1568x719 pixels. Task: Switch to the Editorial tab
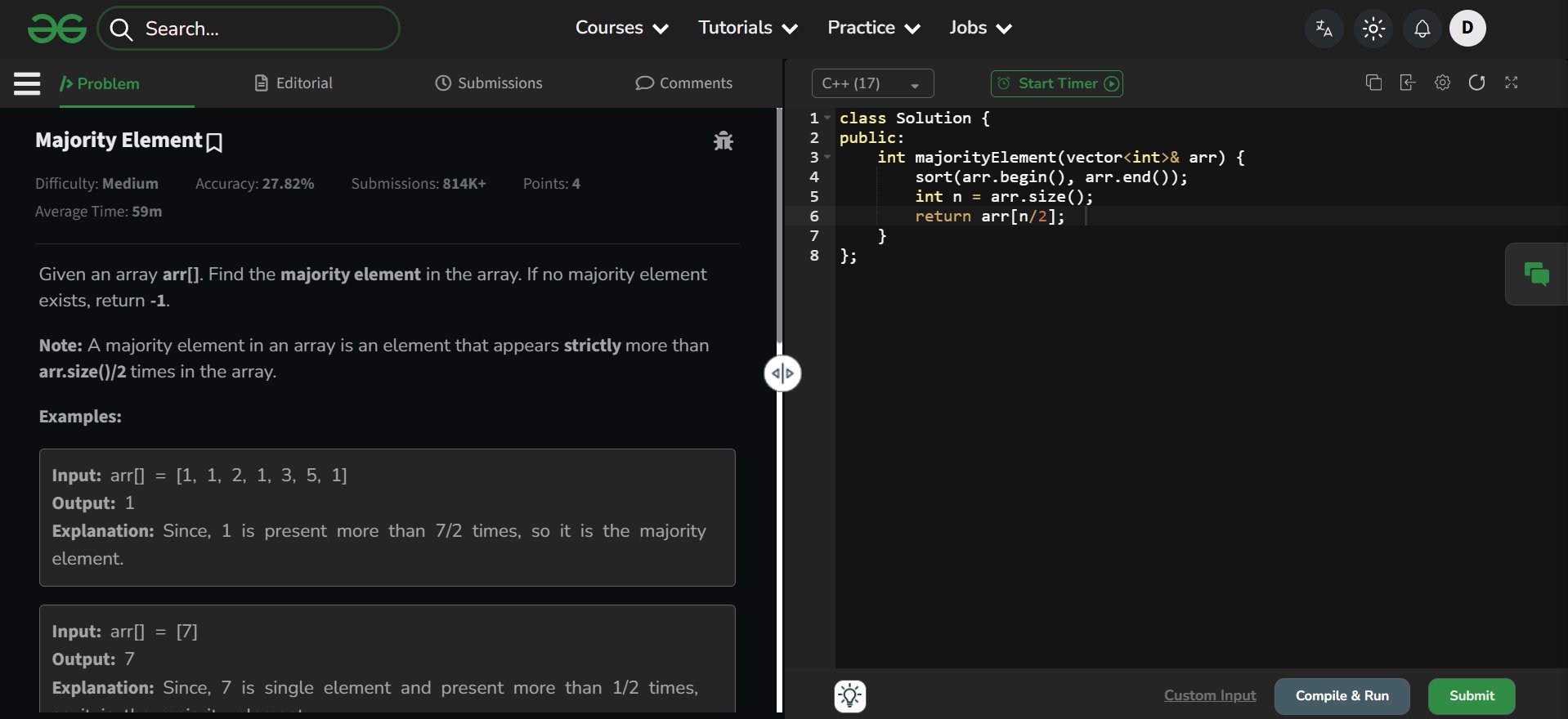pyautogui.click(x=293, y=83)
